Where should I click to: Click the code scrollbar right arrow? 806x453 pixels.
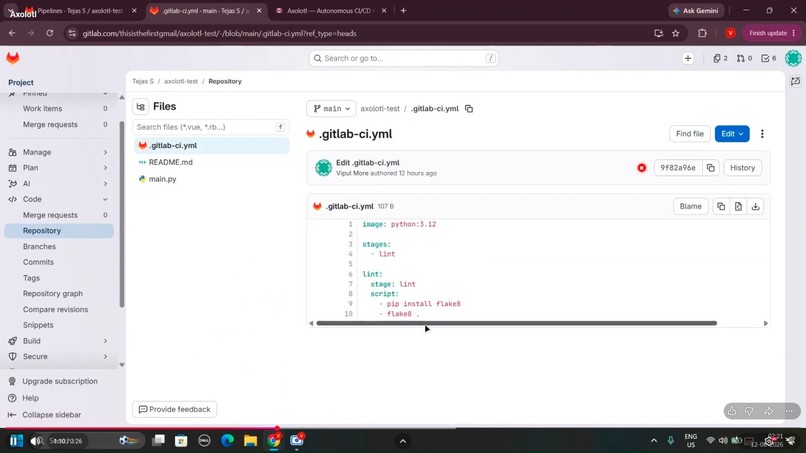tap(765, 323)
